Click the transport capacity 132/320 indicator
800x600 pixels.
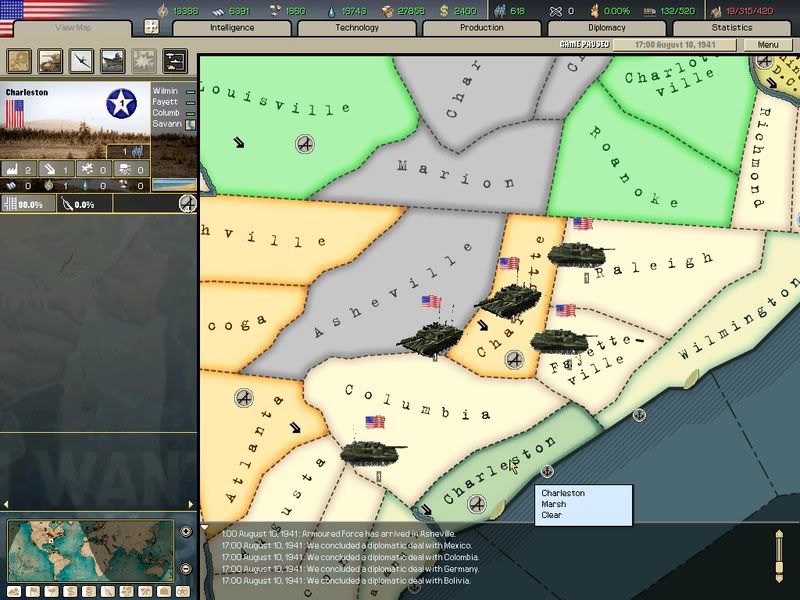click(x=669, y=11)
